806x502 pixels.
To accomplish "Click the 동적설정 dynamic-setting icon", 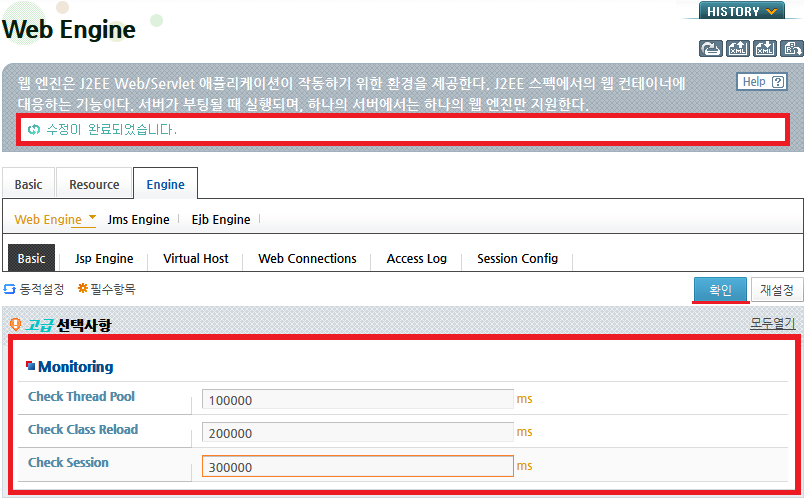I will click(10, 289).
